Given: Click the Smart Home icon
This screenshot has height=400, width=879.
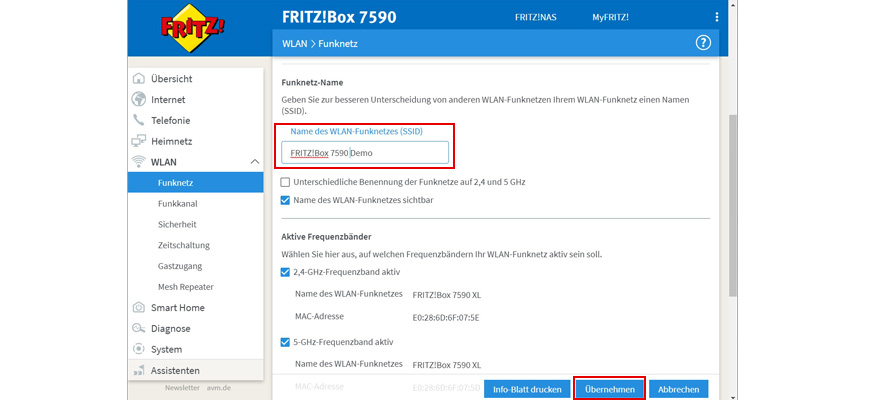Looking at the screenshot, I should click(x=139, y=307).
